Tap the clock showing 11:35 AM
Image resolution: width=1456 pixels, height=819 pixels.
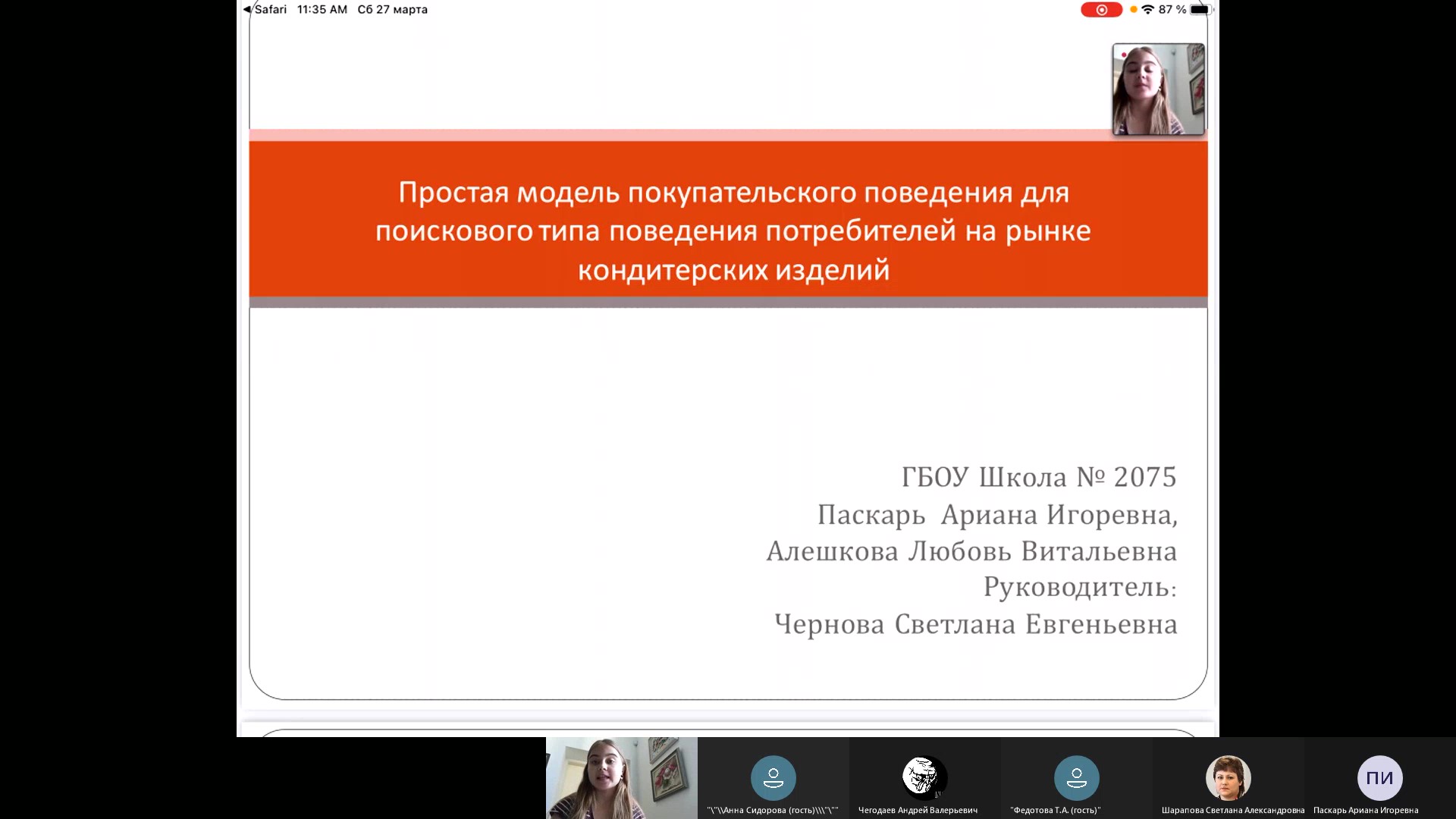pyautogui.click(x=321, y=10)
